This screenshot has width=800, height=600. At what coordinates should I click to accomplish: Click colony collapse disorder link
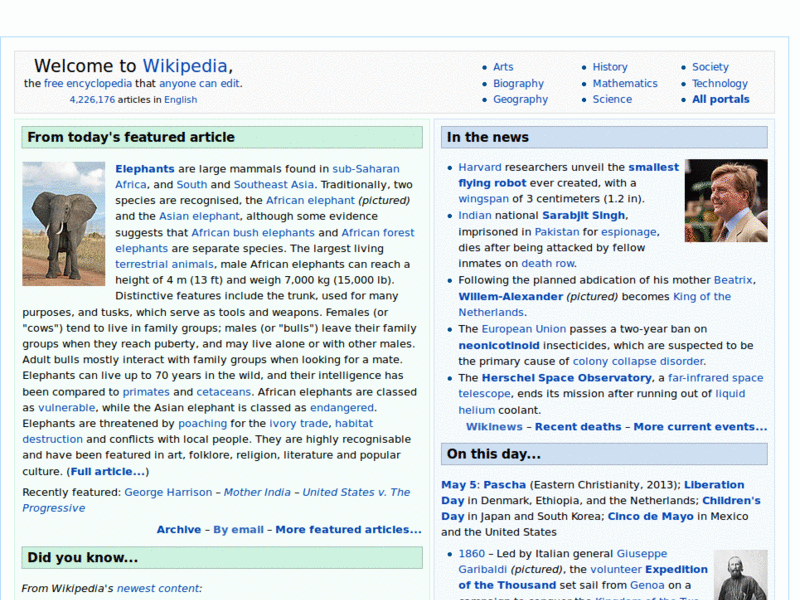pyautogui.click(x=638, y=361)
